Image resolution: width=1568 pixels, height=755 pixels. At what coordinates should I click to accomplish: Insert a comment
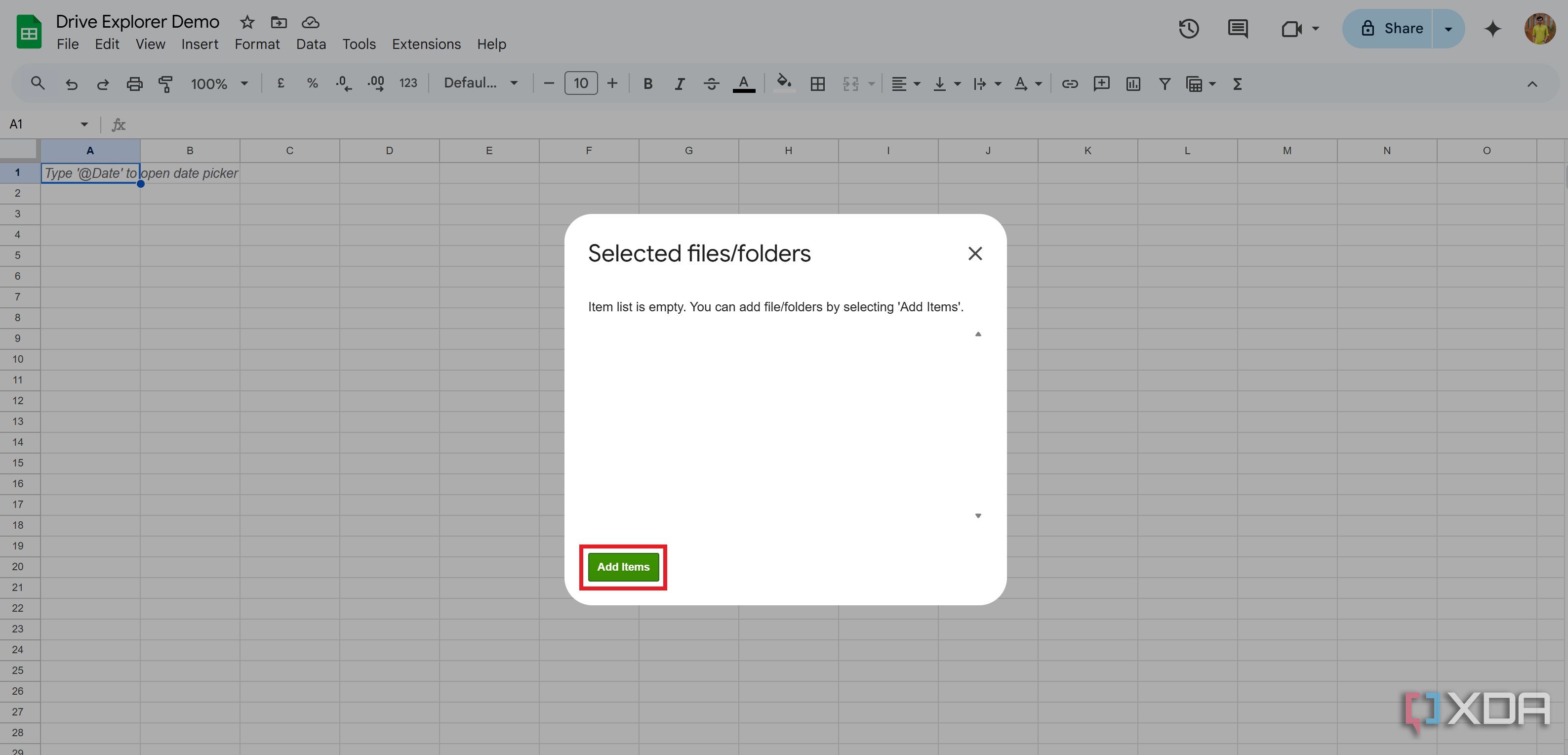pyautogui.click(x=1101, y=84)
